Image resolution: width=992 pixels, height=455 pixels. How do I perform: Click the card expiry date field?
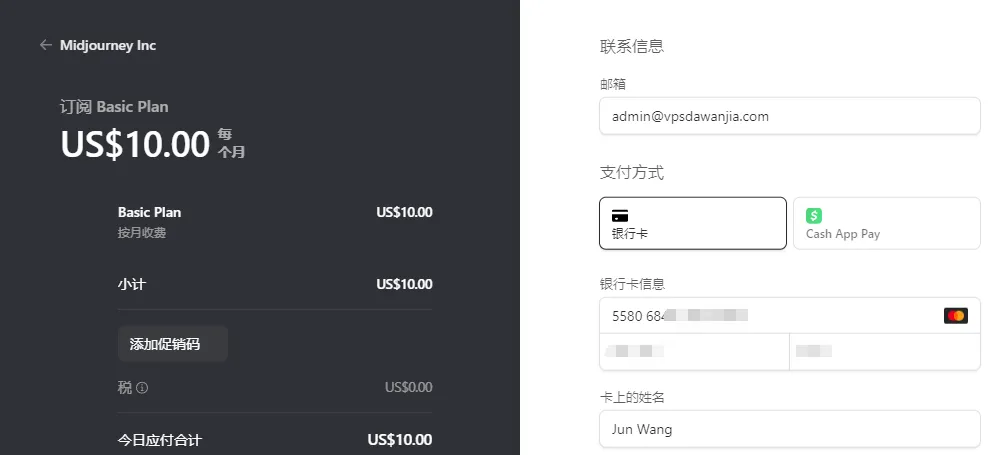point(694,351)
